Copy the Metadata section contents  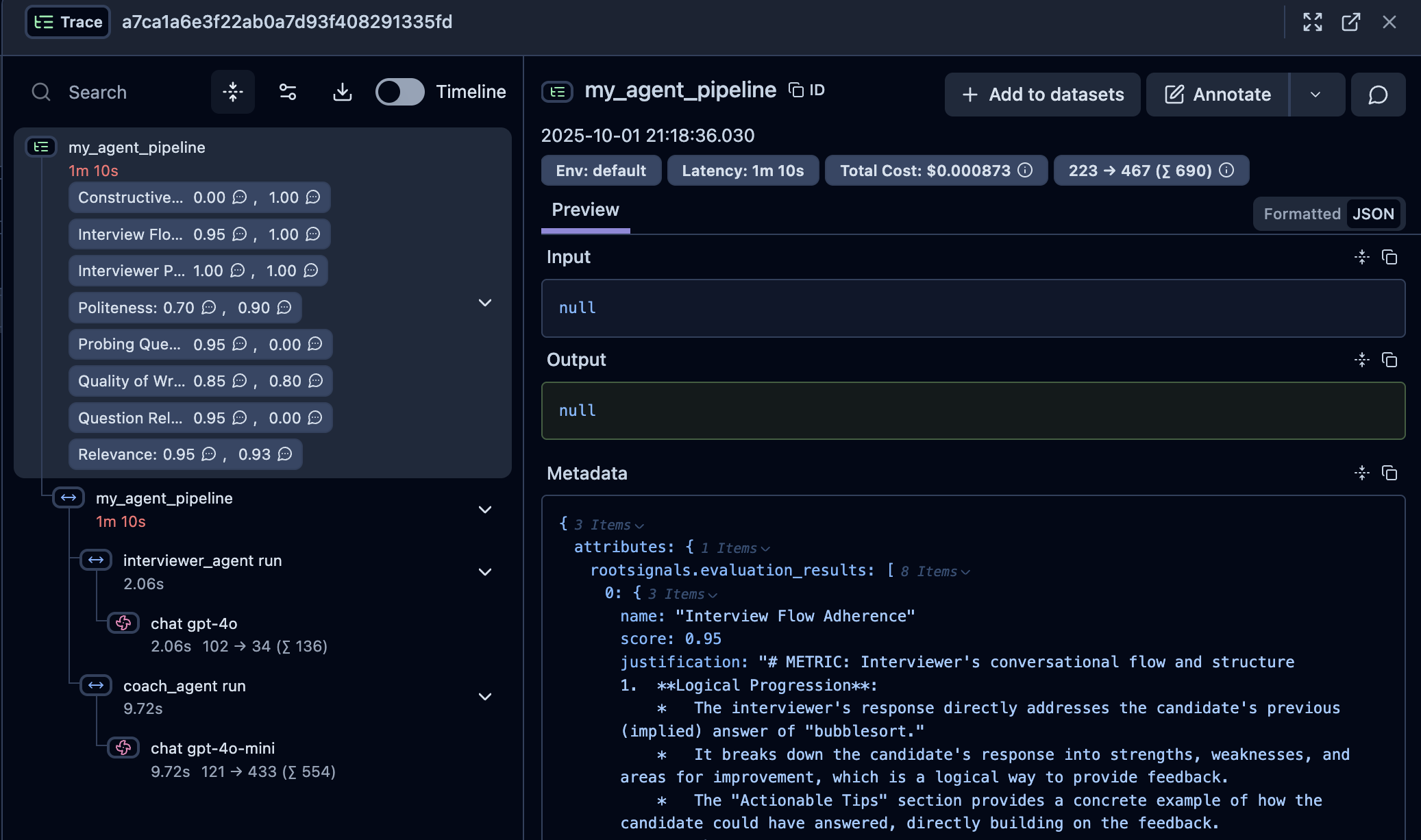[x=1389, y=473]
